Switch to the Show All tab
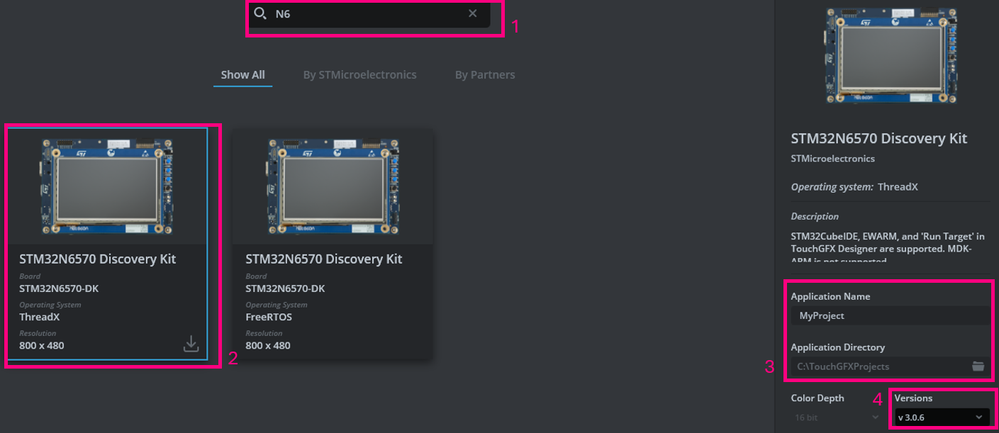This screenshot has width=999, height=433. pyautogui.click(x=243, y=75)
